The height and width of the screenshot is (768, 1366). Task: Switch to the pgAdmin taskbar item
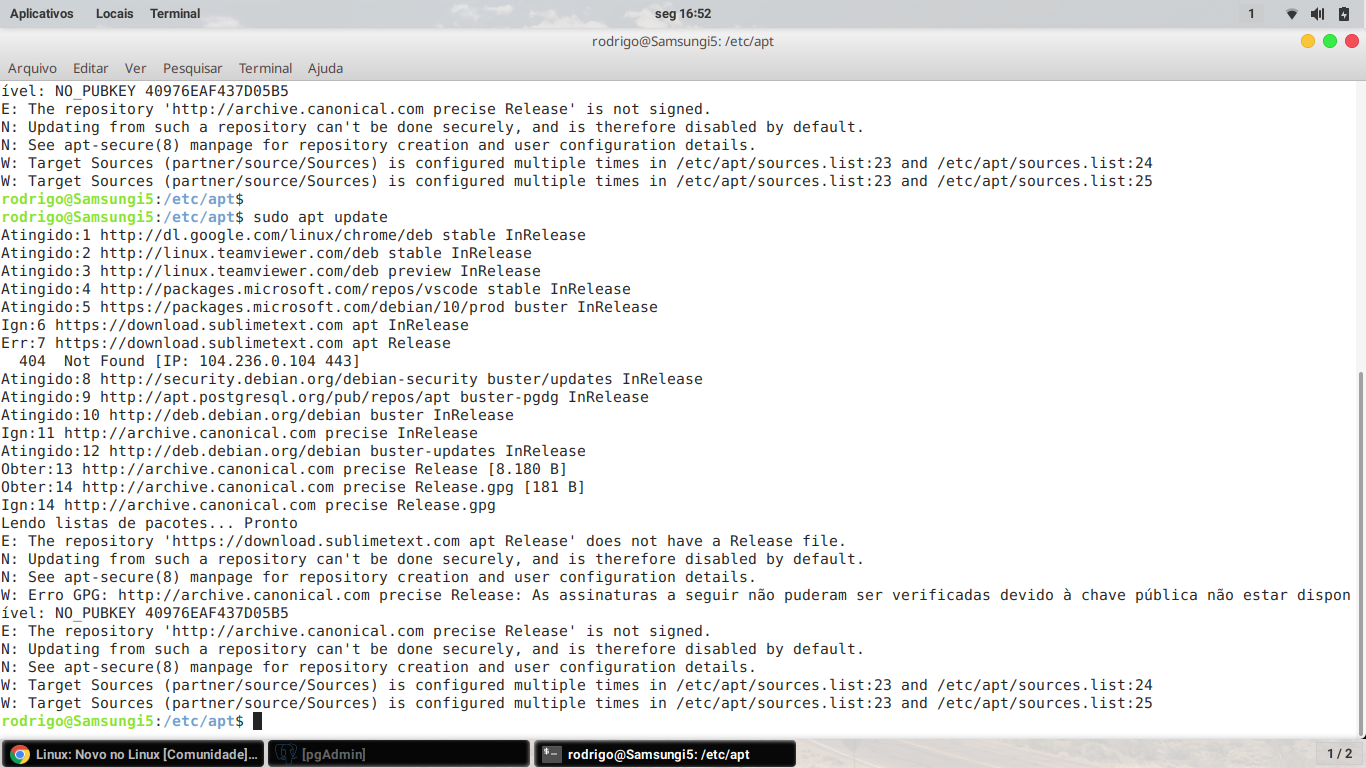398,754
